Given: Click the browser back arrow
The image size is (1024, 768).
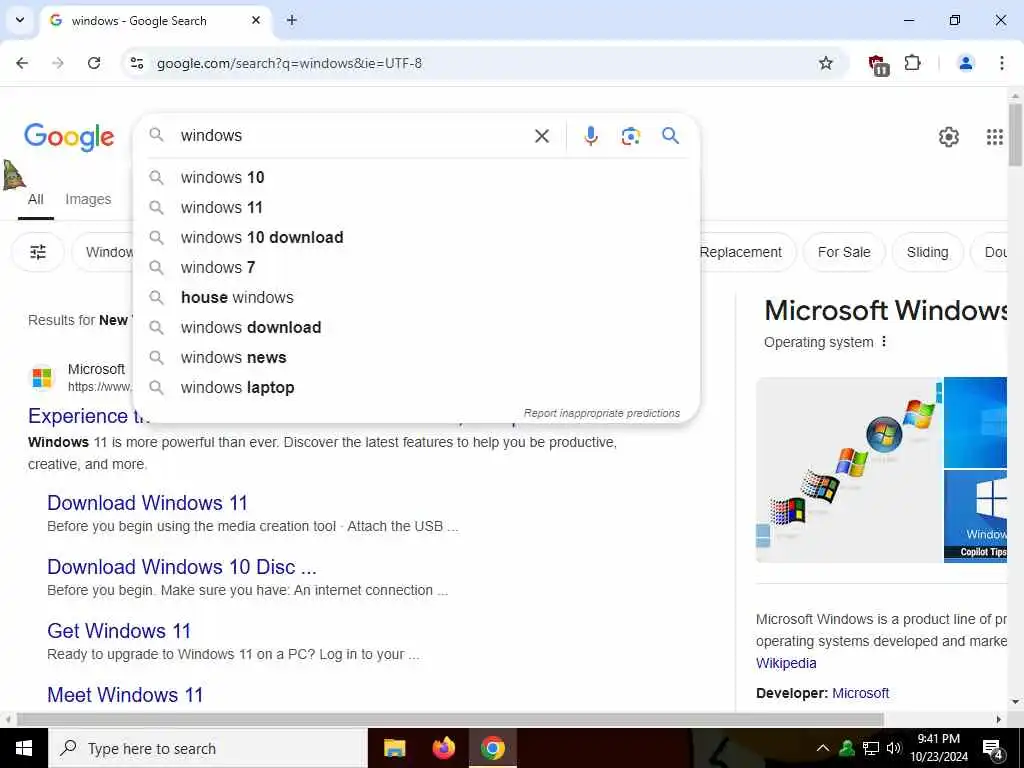Looking at the screenshot, I should tap(22, 63).
